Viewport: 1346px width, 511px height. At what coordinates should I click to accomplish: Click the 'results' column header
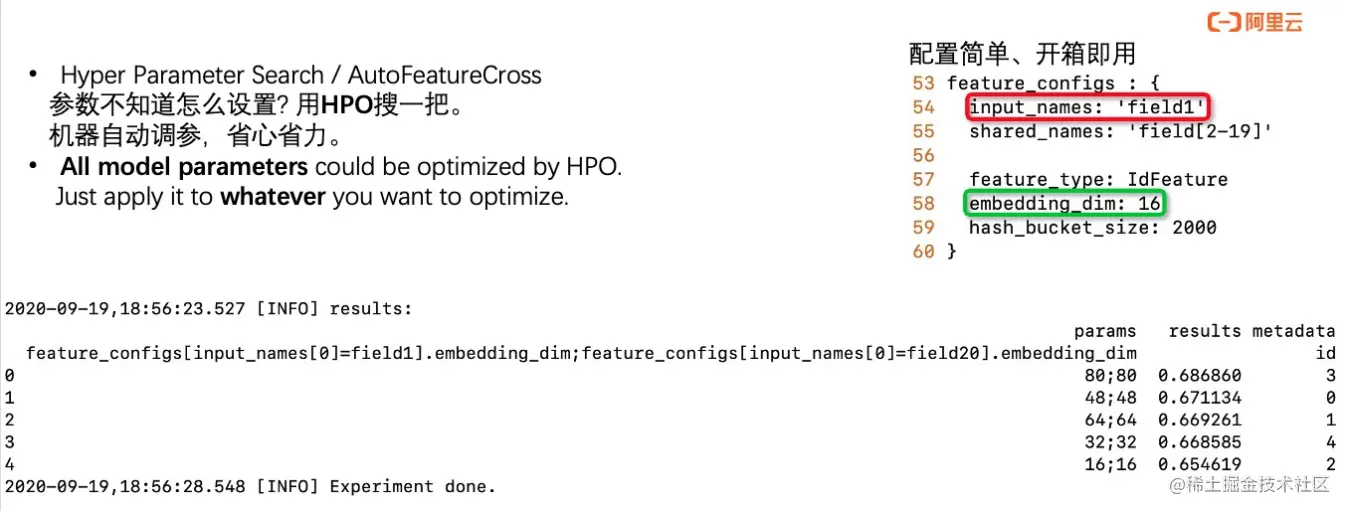(1204, 331)
